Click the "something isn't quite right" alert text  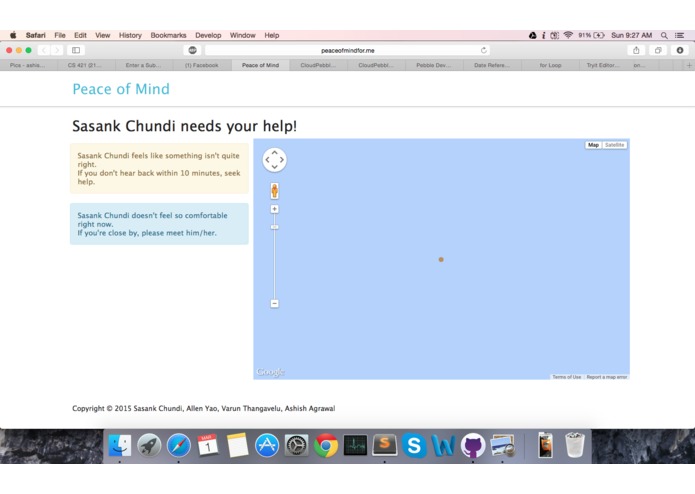(159, 168)
